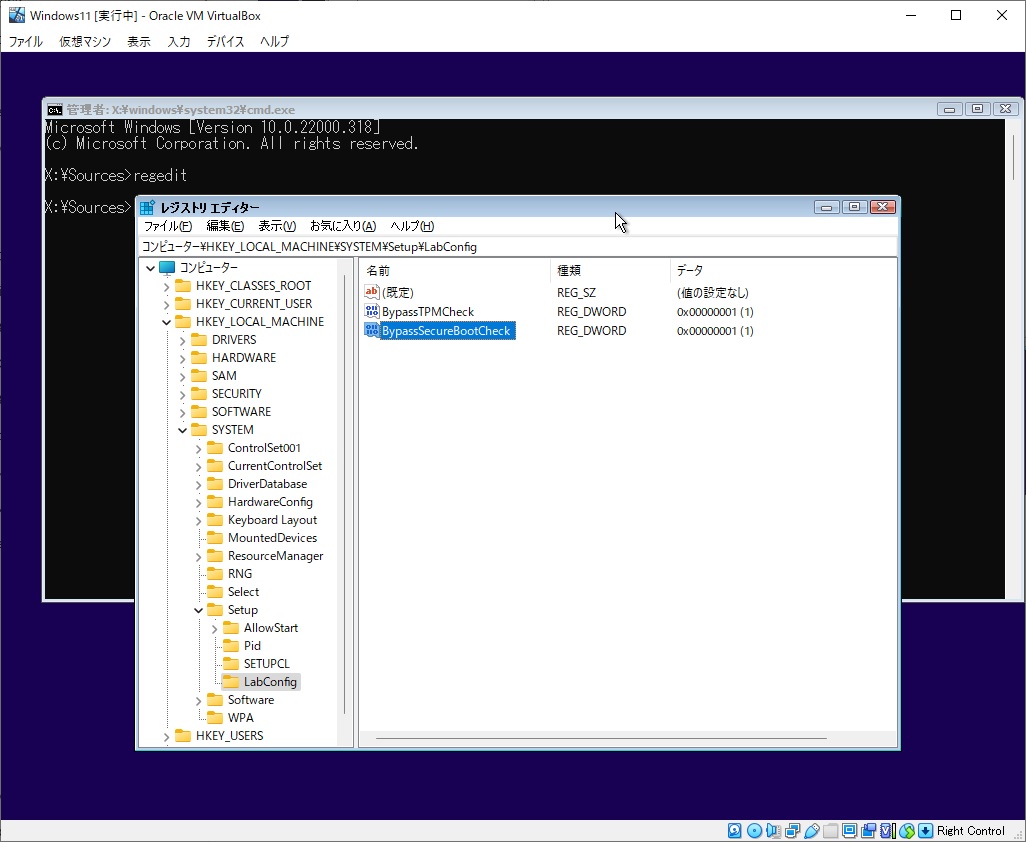The width and height of the screenshot is (1026, 842).
Task: Select the SECURITY key
Action: point(236,394)
